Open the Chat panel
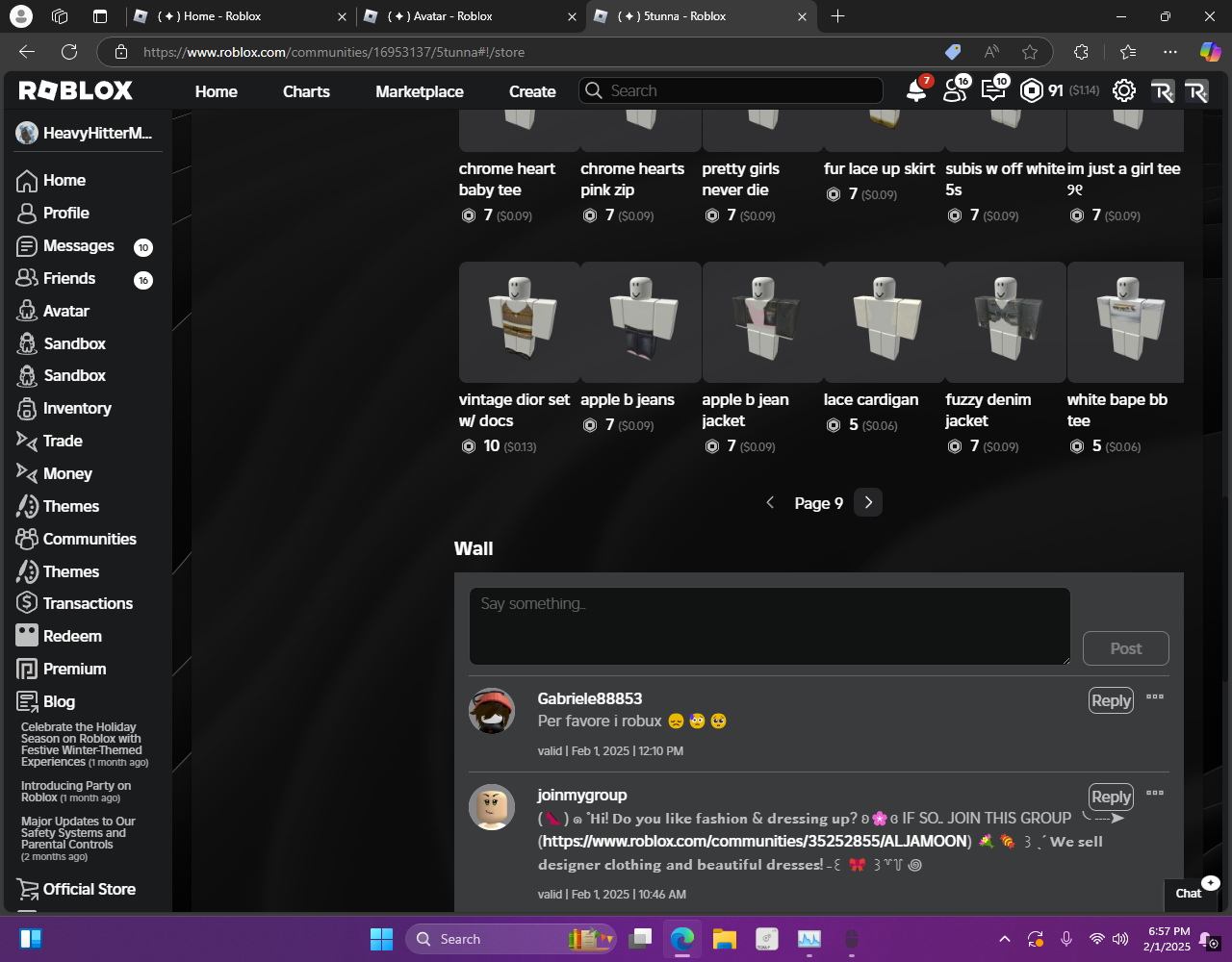This screenshot has width=1232, height=962. pyautogui.click(x=1192, y=893)
